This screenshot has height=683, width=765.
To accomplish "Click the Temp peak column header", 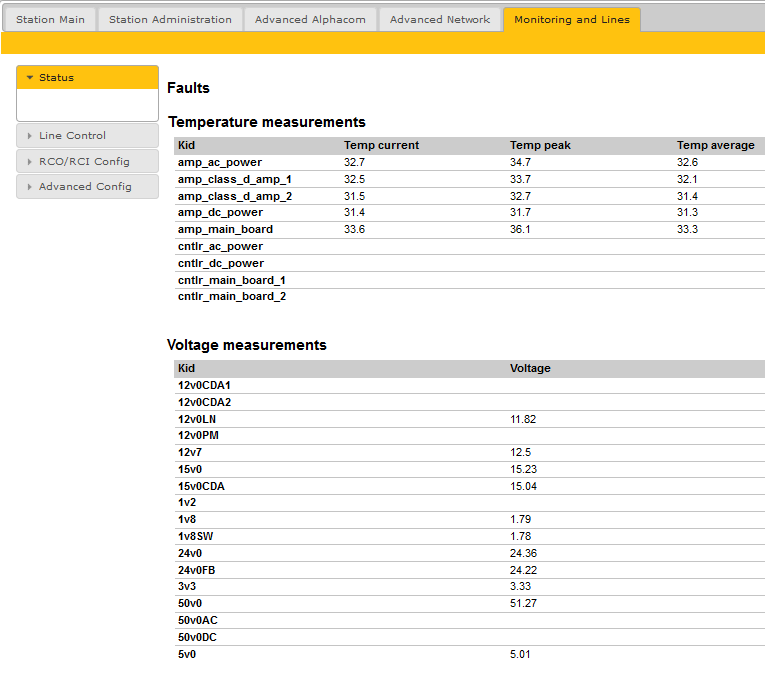I will point(540,145).
